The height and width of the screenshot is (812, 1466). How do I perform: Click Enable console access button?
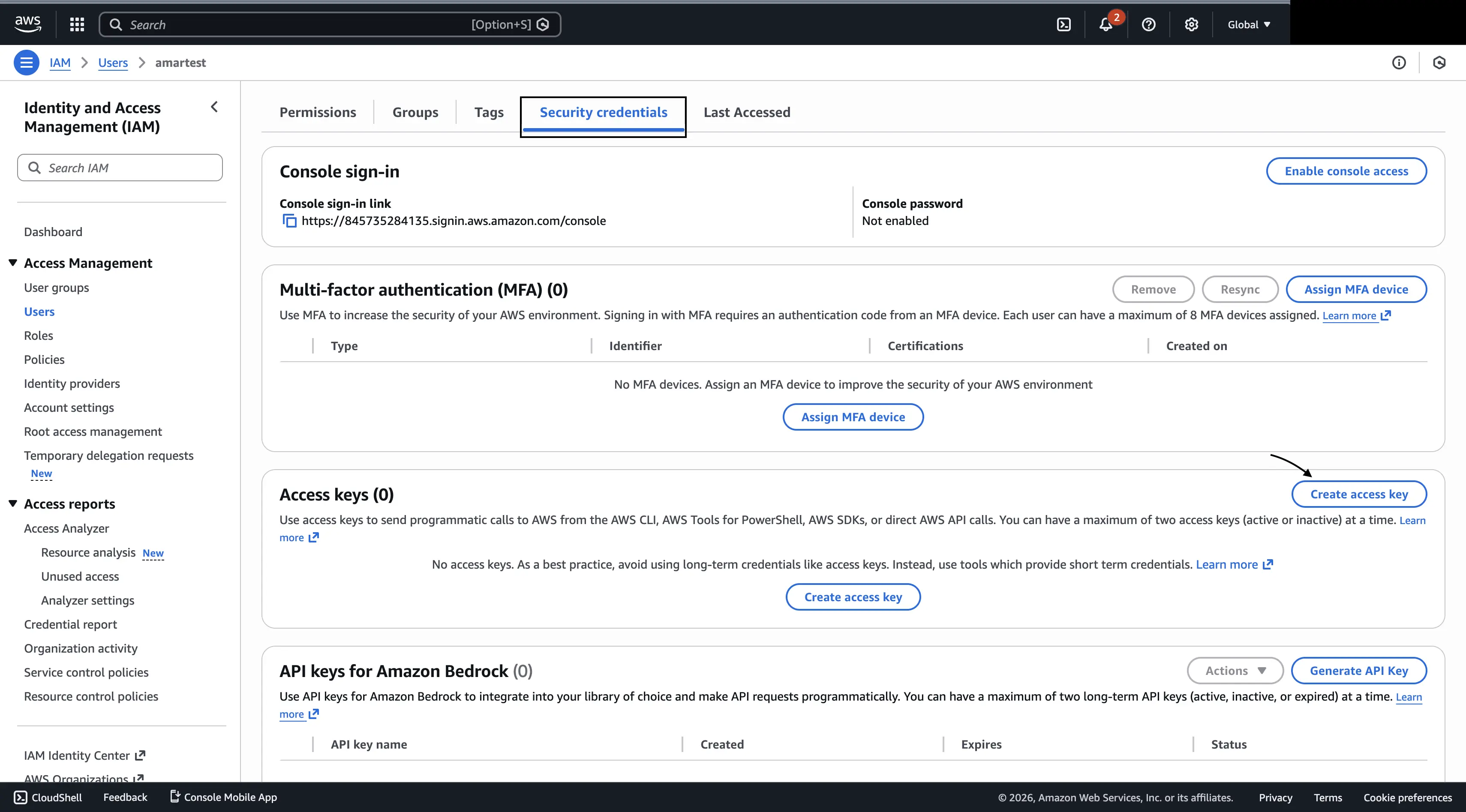tap(1346, 171)
